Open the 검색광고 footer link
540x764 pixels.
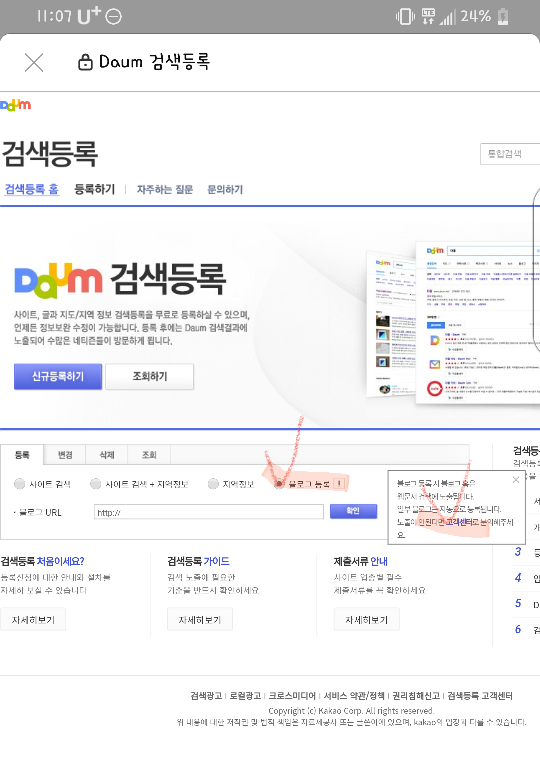[x=206, y=696]
